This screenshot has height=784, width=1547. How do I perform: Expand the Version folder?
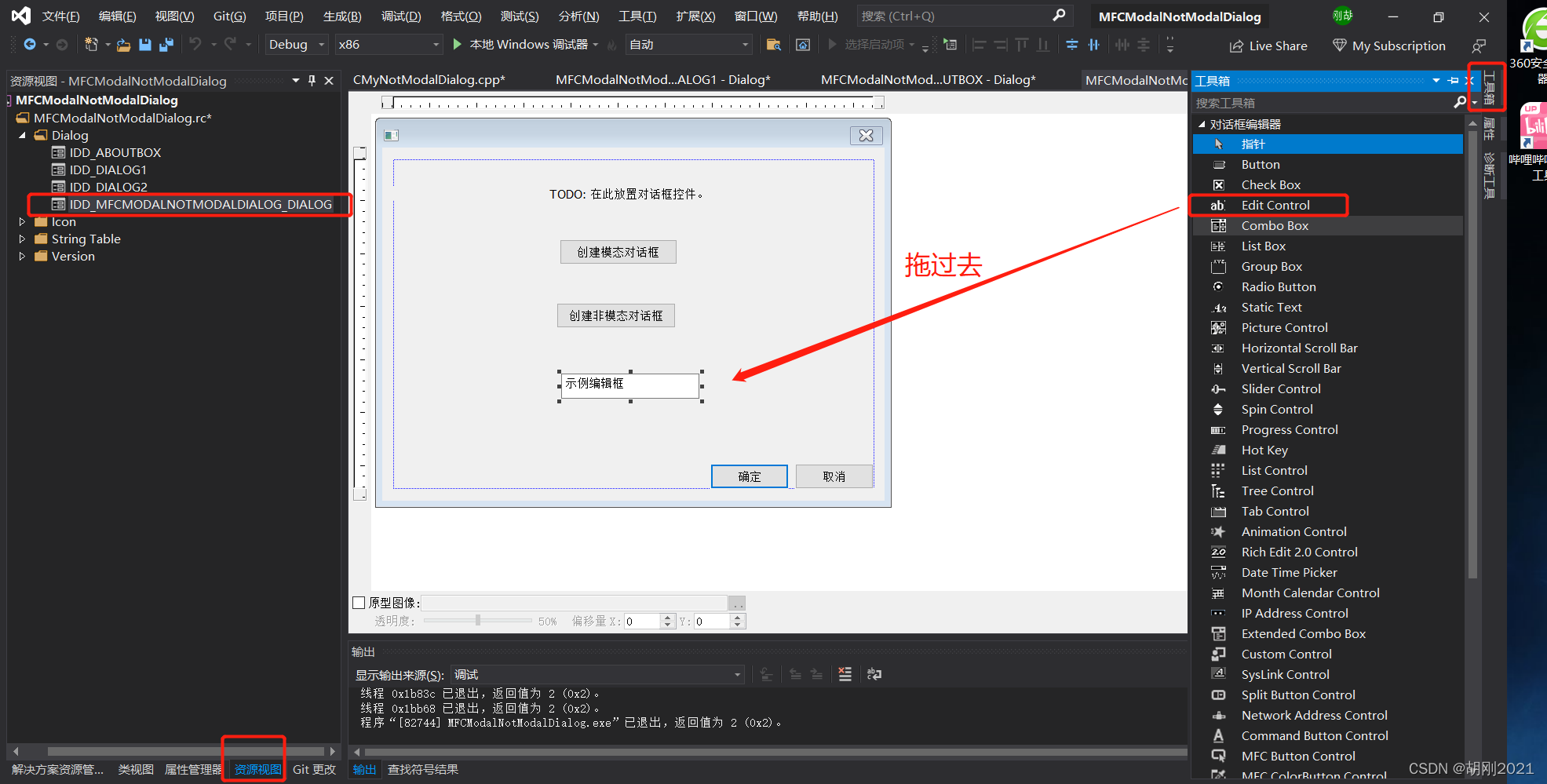pyautogui.click(x=22, y=257)
